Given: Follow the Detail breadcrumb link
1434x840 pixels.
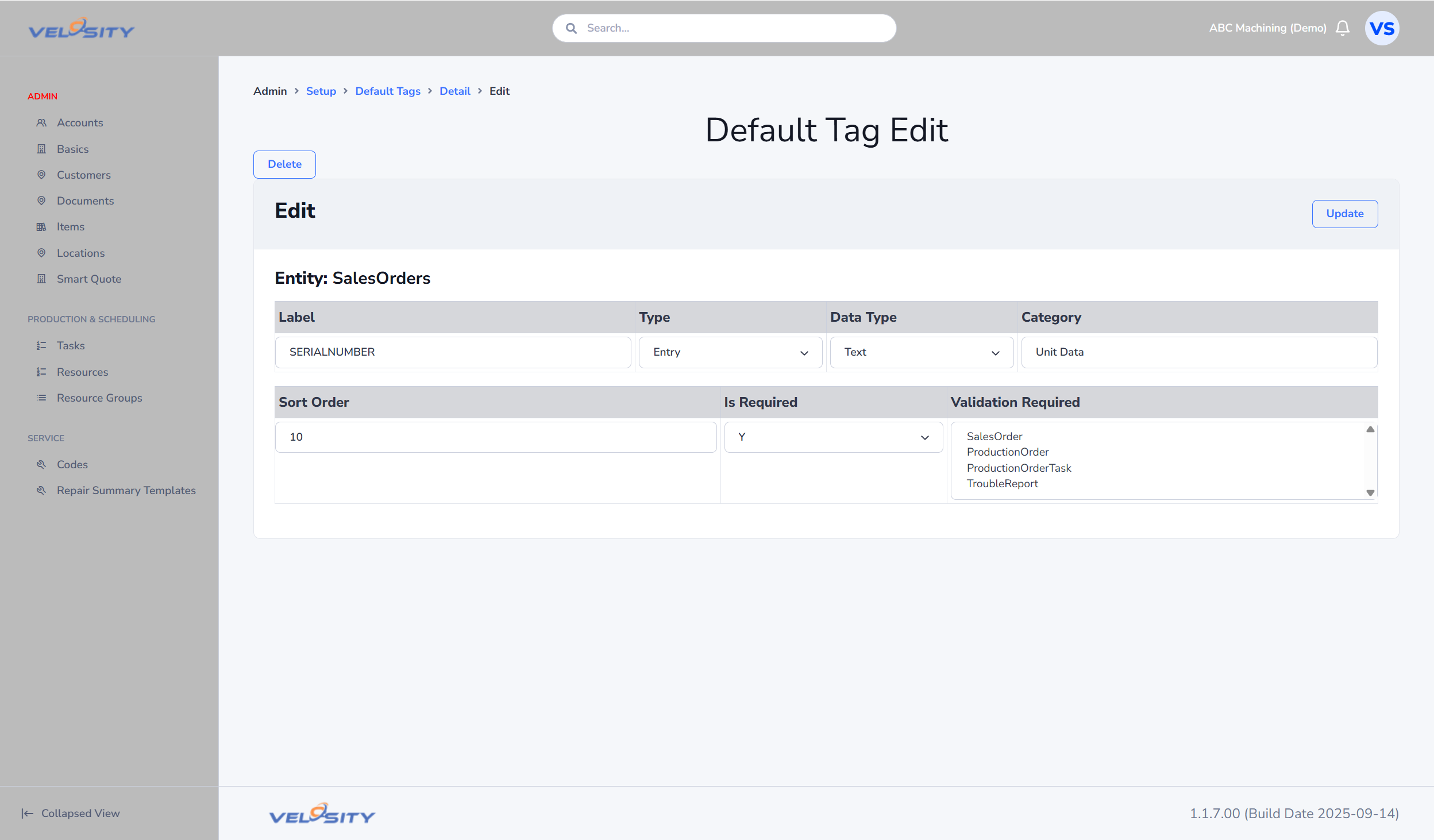Looking at the screenshot, I should tap(455, 91).
